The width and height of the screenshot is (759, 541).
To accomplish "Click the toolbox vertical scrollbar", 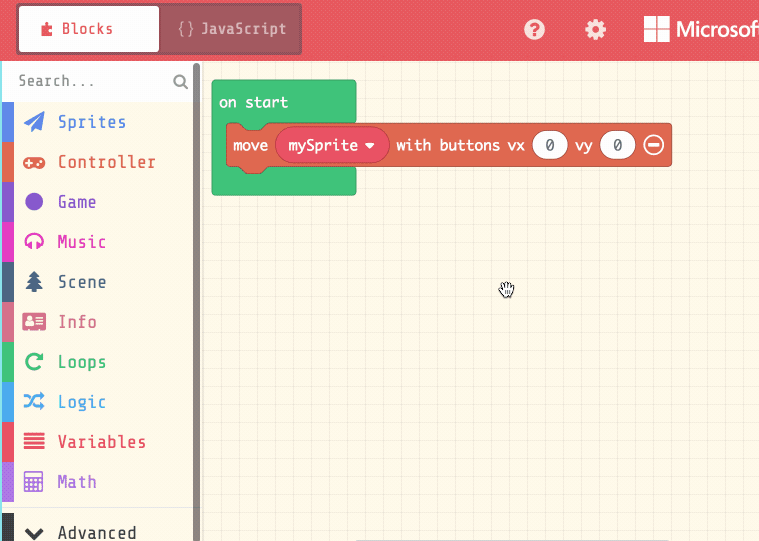I will pyautogui.click(x=196, y=300).
